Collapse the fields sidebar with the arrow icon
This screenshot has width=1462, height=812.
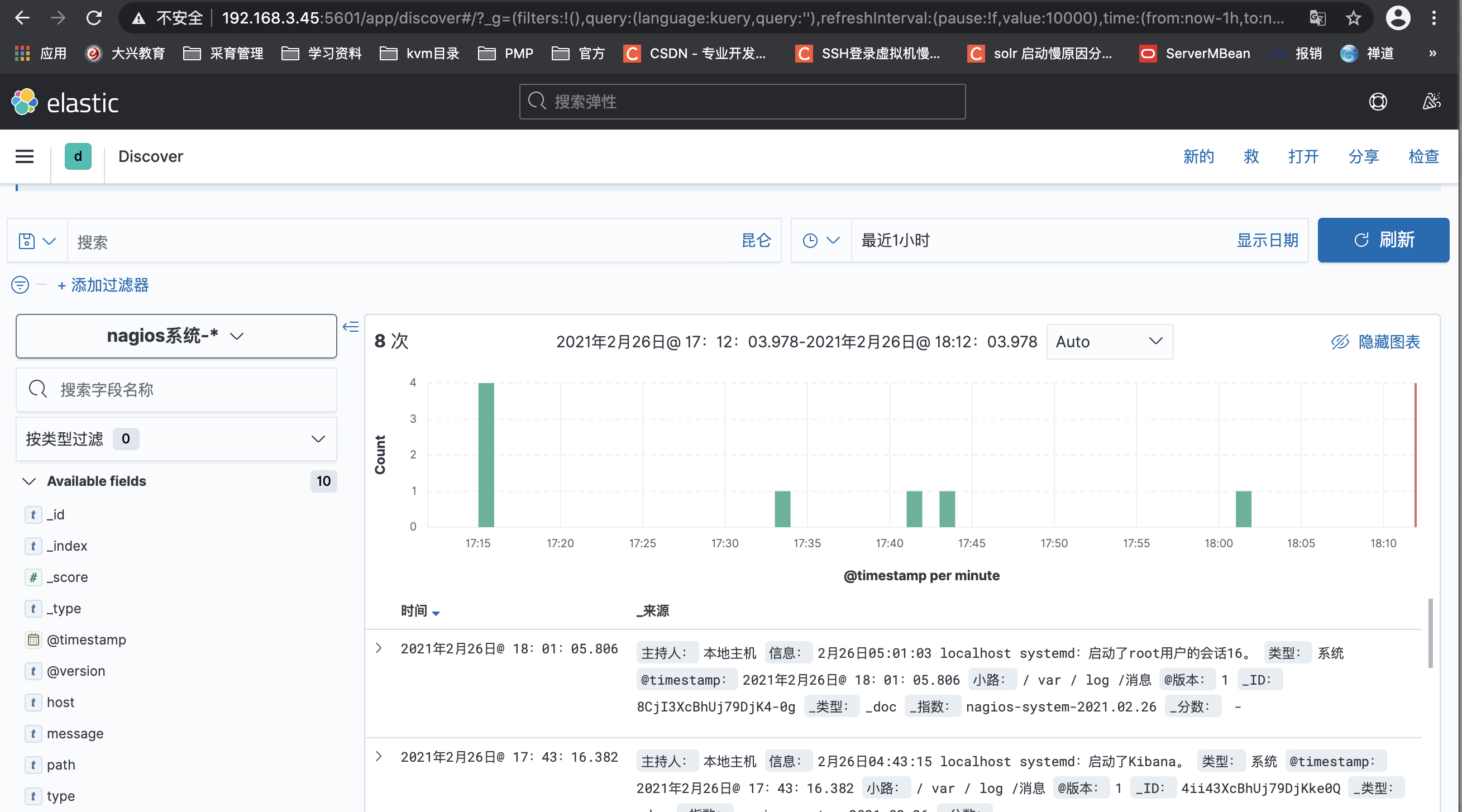point(351,327)
